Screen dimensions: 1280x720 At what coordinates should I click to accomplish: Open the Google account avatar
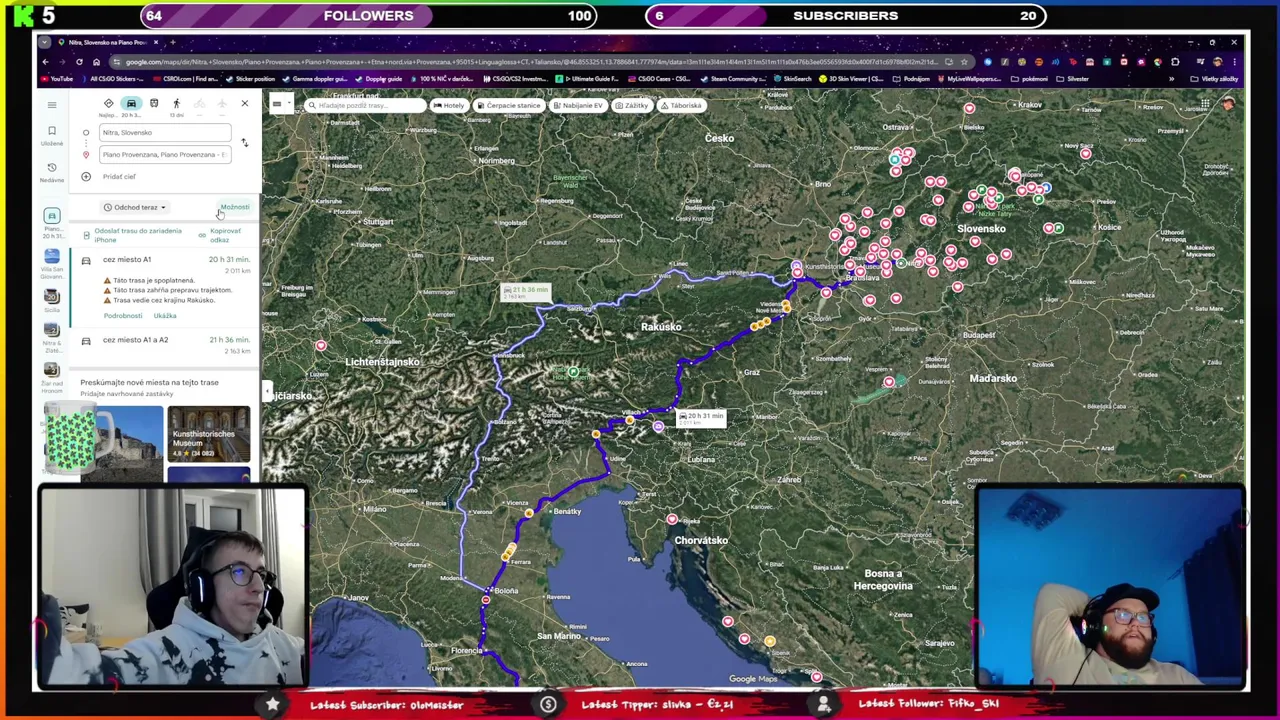pos(1228,104)
